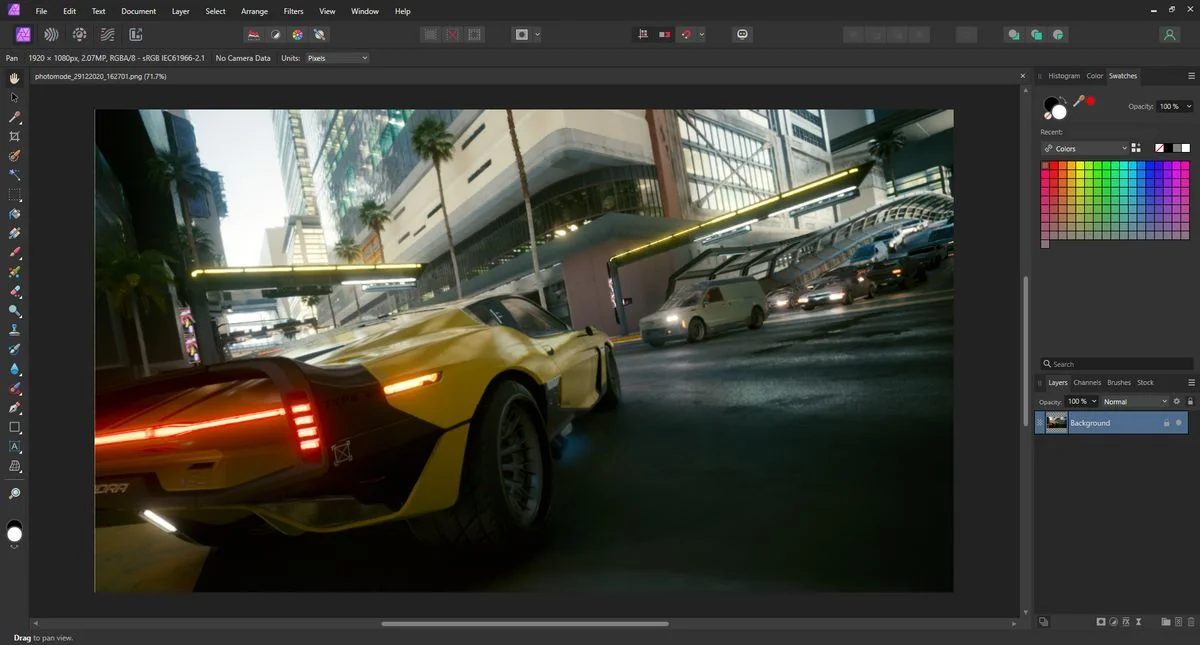Open the Layers opacity 100% dropdown

pos(1082,401)
